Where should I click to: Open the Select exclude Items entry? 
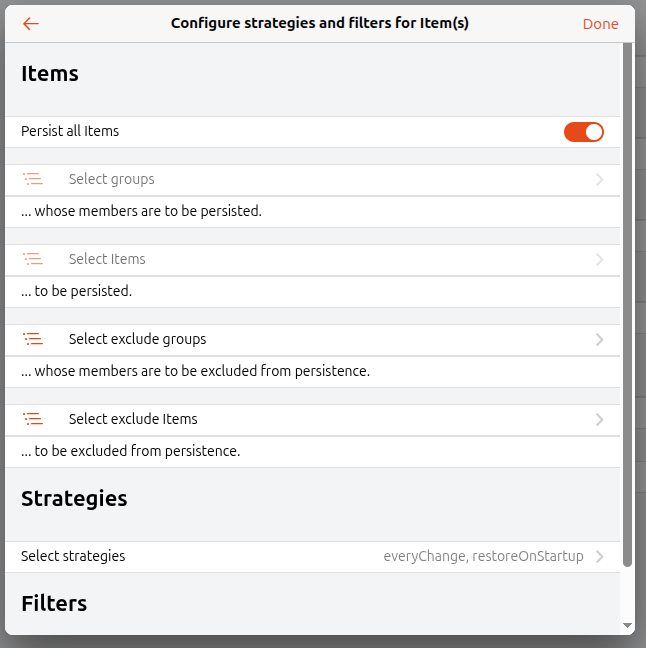(x=133, y=420)
